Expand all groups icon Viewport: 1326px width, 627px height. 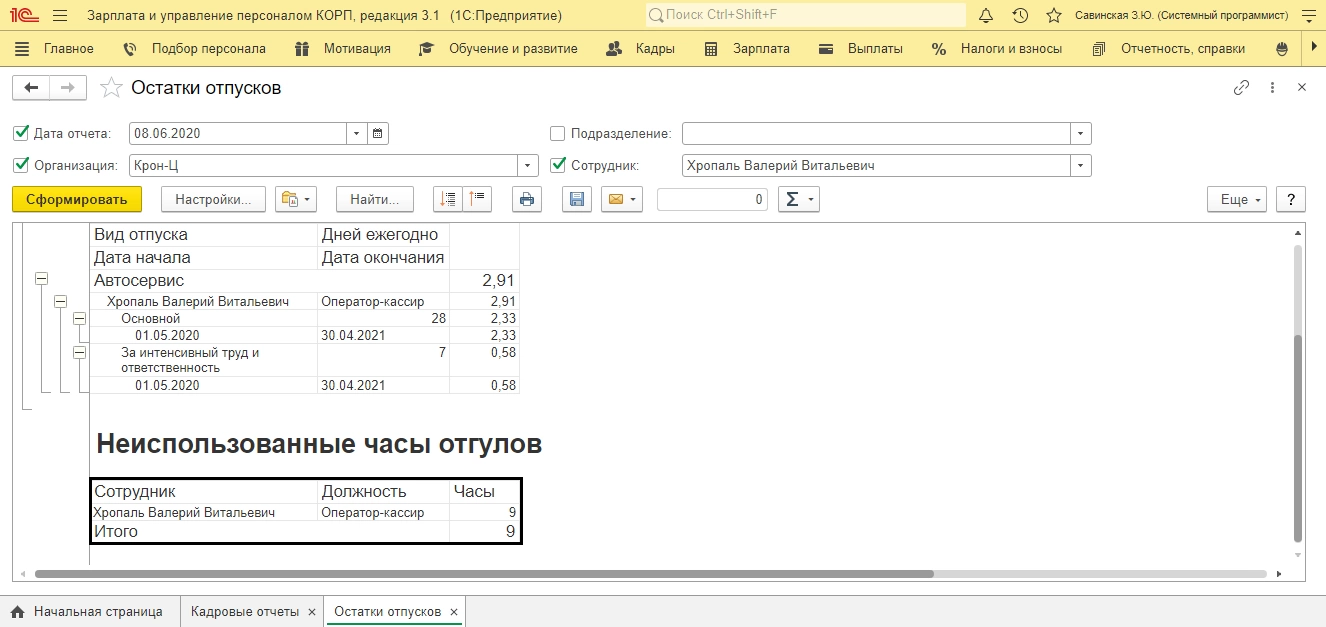coord(448,200)
